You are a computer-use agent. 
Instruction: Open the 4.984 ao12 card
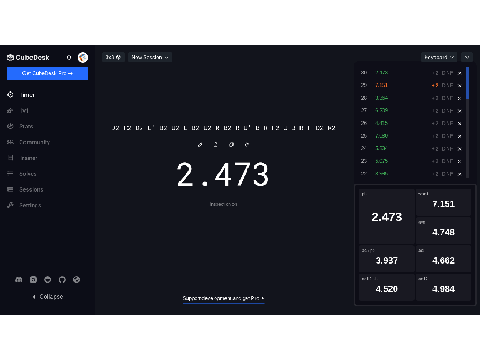pos(443,287)
